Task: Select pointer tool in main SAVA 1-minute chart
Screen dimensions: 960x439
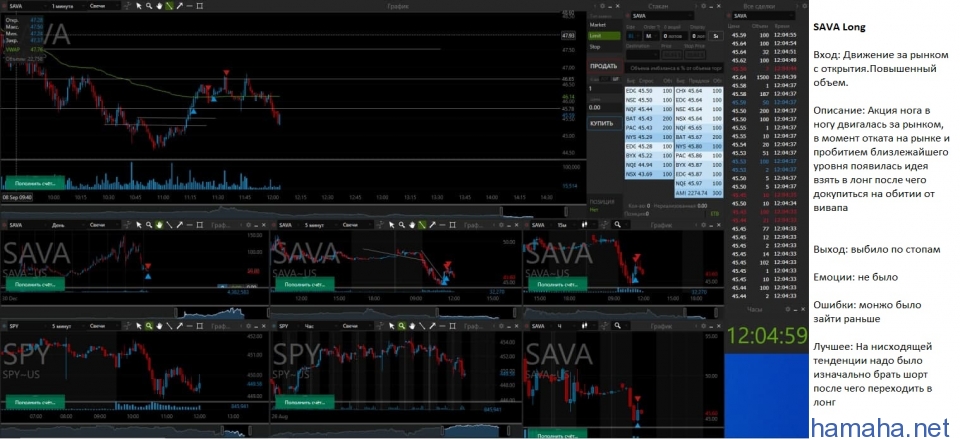Action: tap(138, 6)
